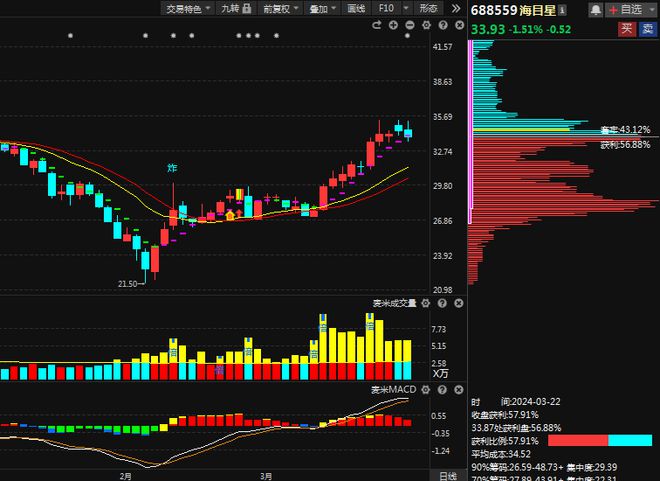Screen dimensions: 660x481
Task: Click the 麦米成交量 indicator label
Action: pyautogui.click(x=394, y=303)
